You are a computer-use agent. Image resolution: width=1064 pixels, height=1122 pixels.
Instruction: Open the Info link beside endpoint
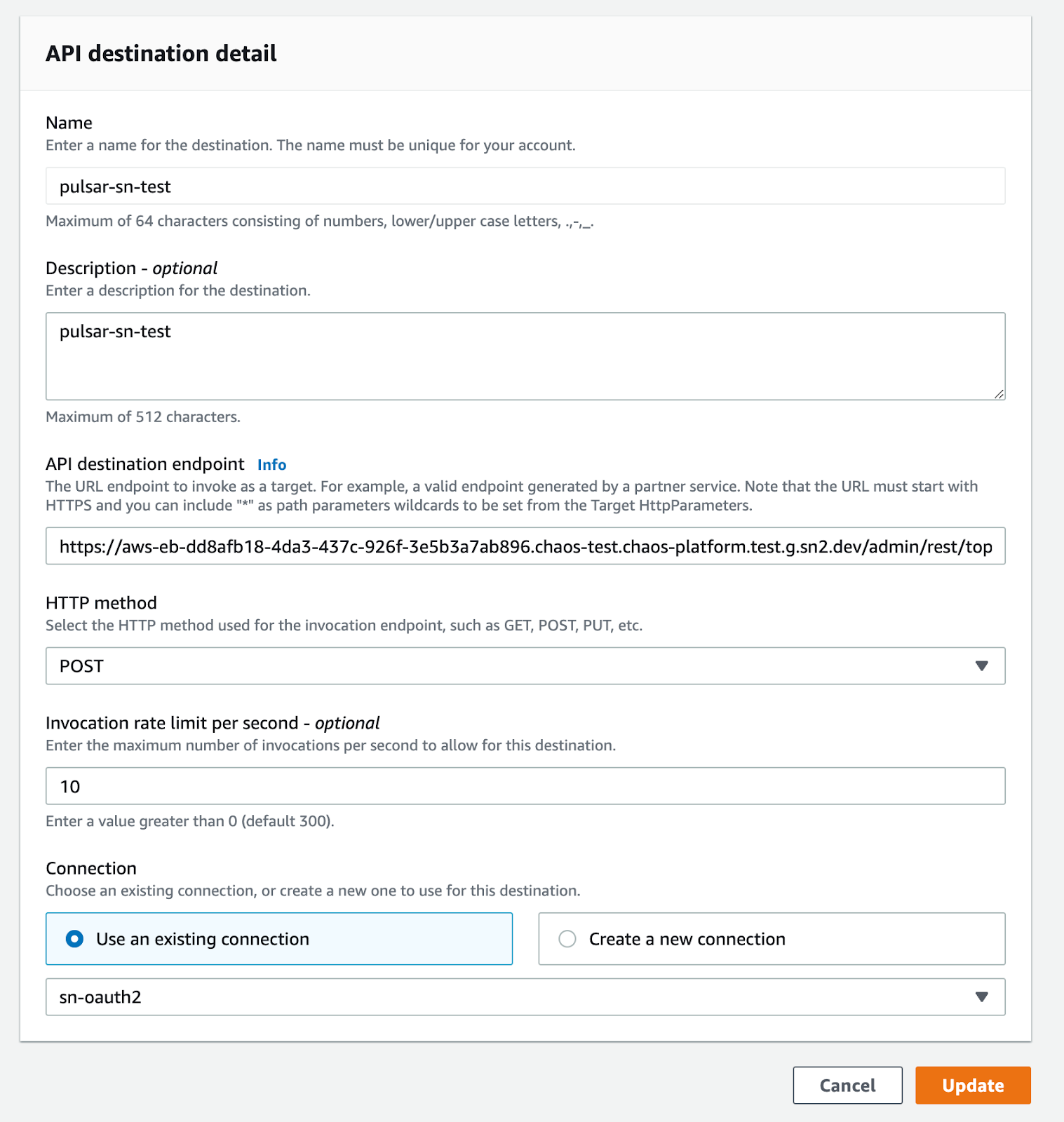pos(271,465)
